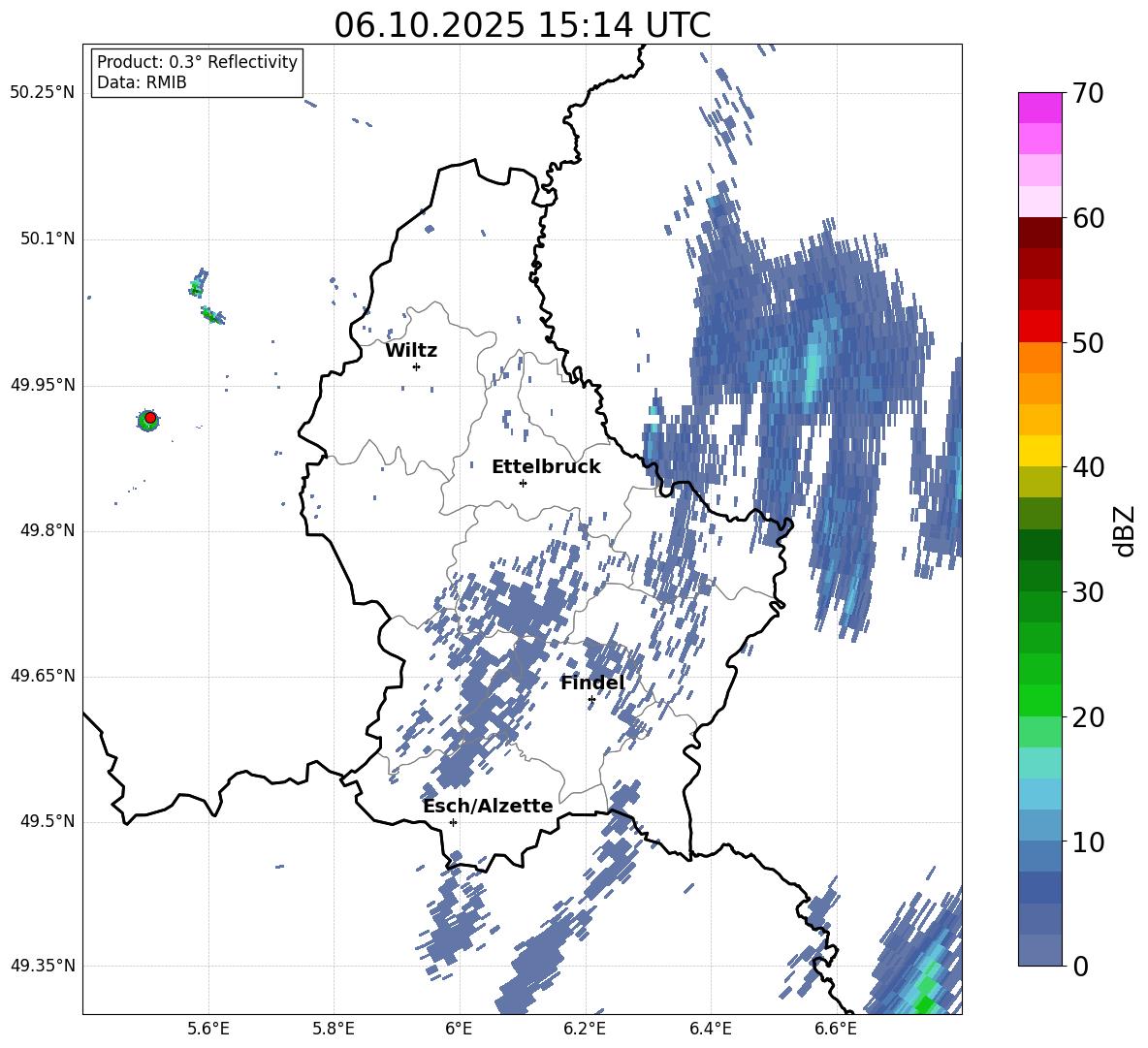
Task: Click the 6°E longitude label
Action: 459,1029
